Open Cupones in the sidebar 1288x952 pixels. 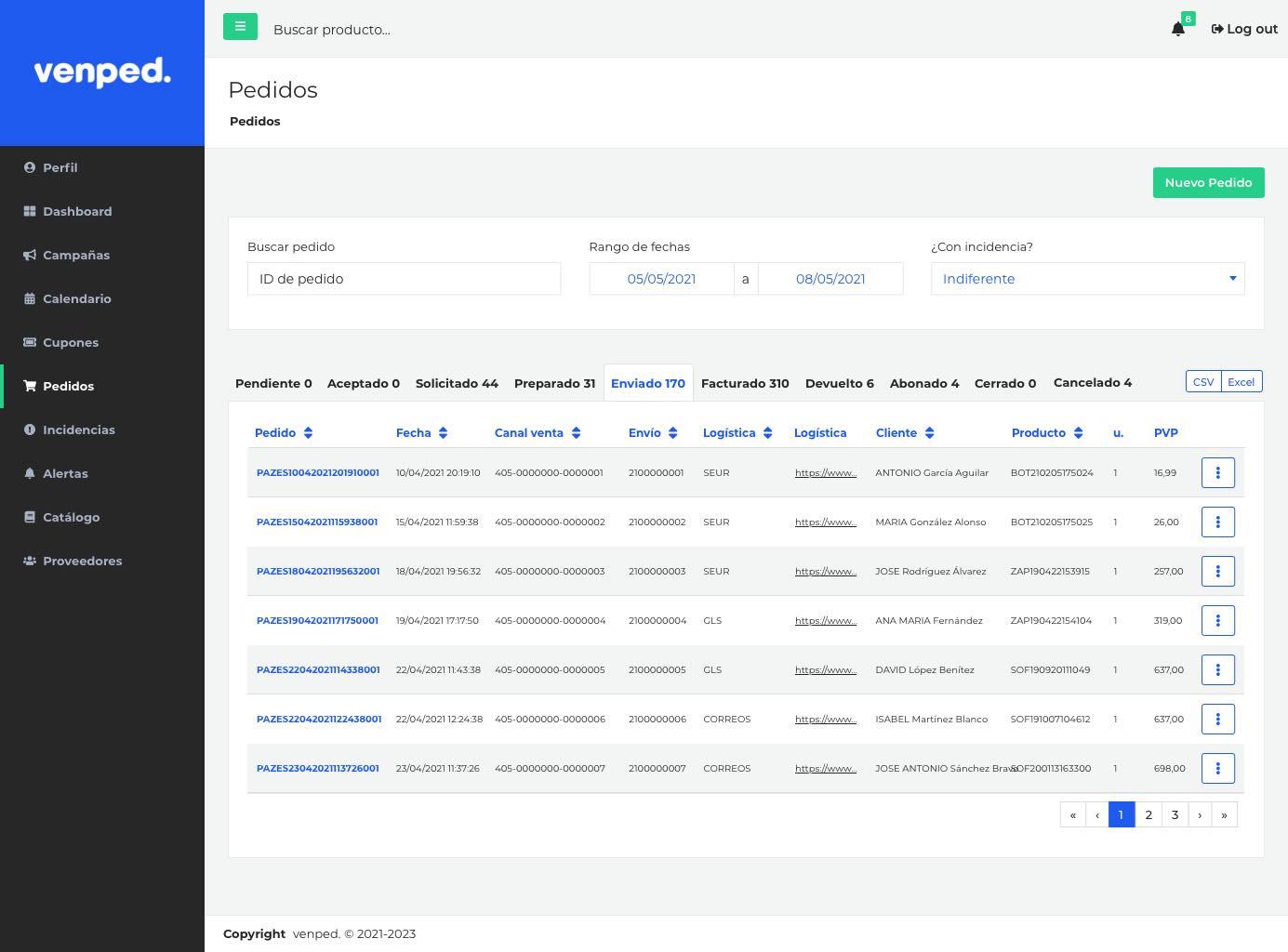pyautogui.click(x=102, y=342)
